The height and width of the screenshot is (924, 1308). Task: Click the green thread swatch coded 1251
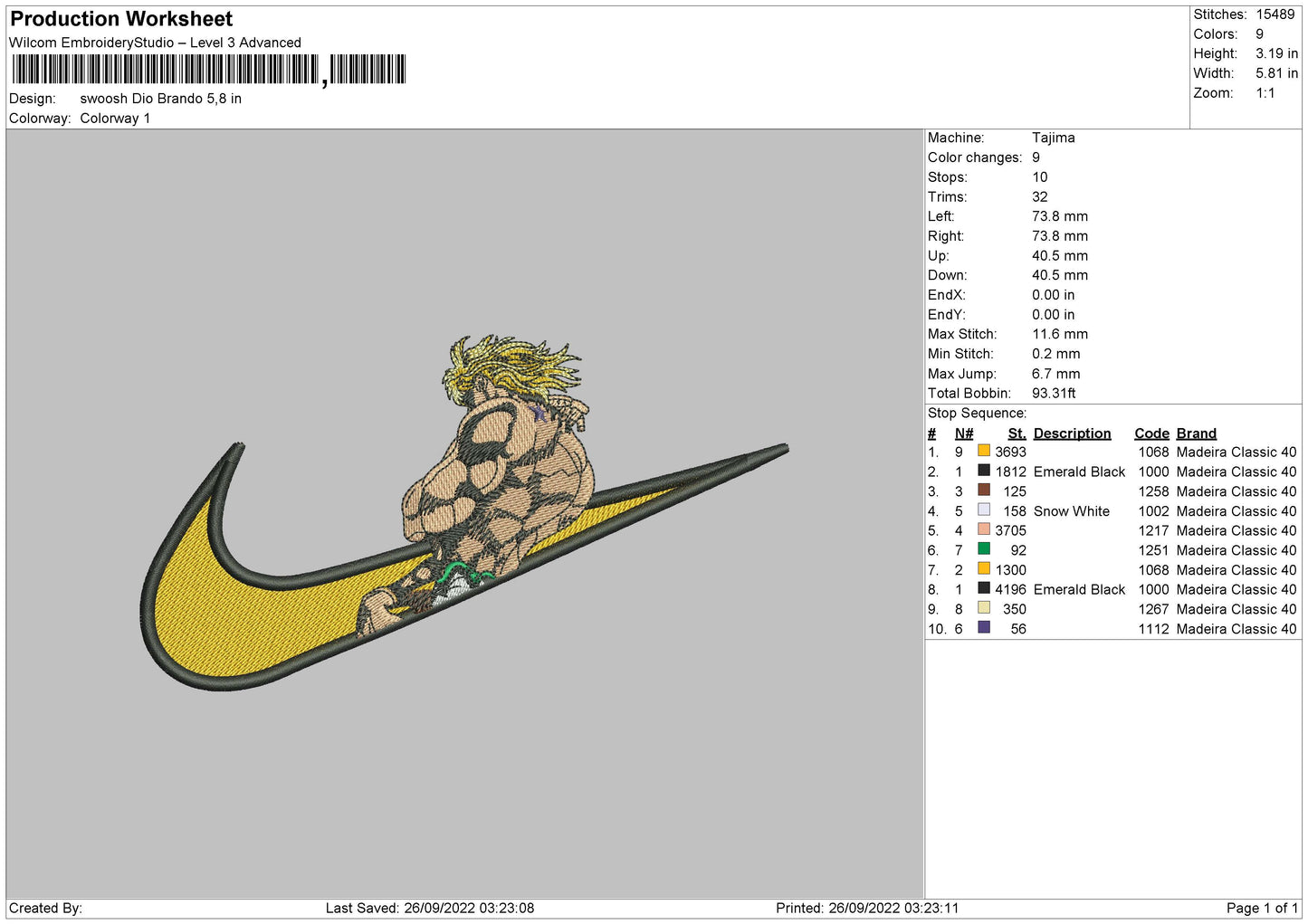[x=983, y=548]
